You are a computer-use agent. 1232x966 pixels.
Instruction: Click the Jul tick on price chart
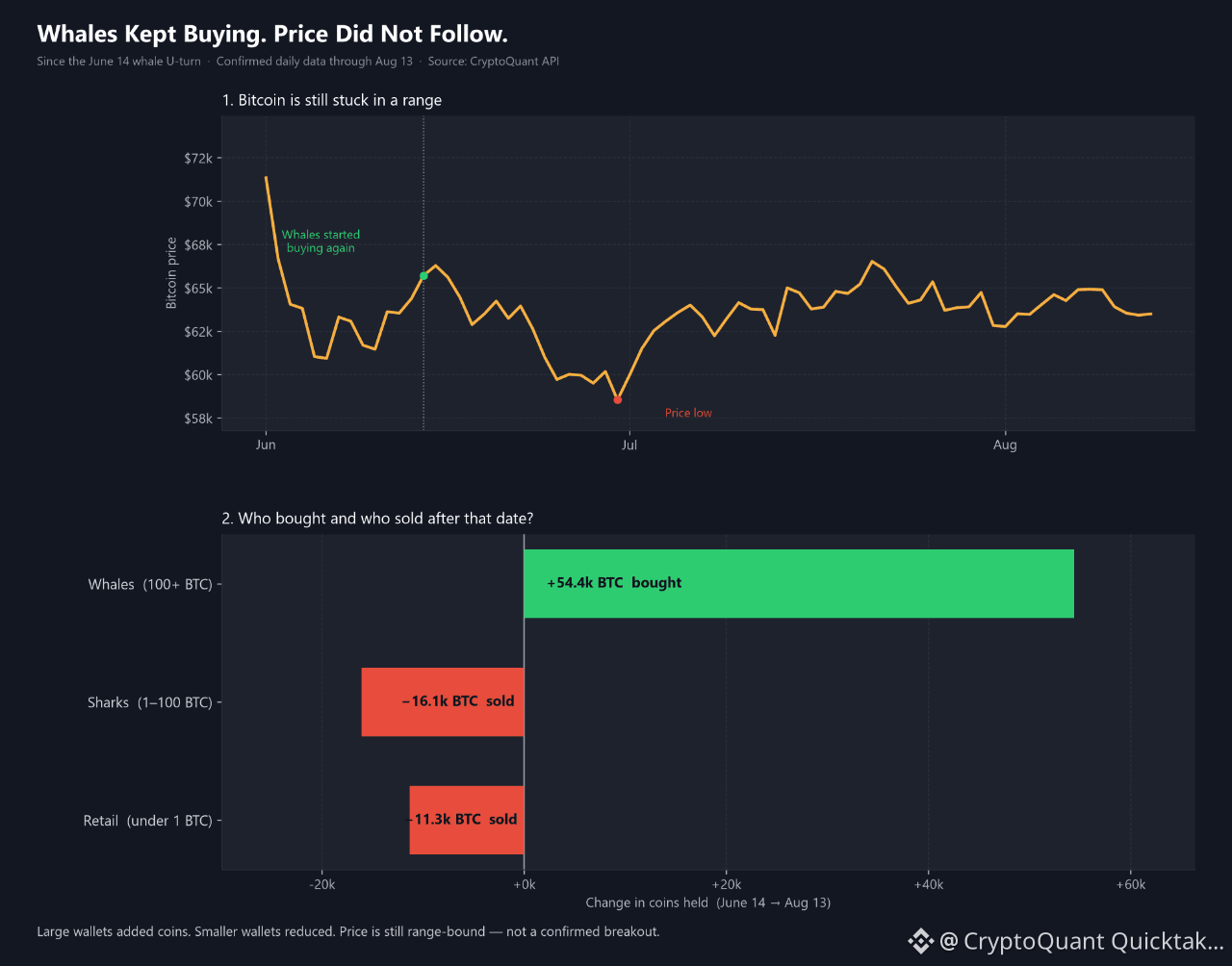(629, 445)
